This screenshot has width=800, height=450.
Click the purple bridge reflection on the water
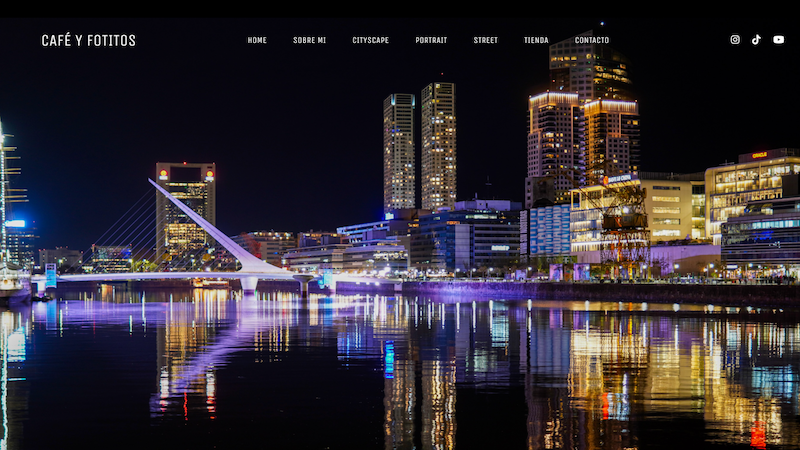click(x=204, y=352)
